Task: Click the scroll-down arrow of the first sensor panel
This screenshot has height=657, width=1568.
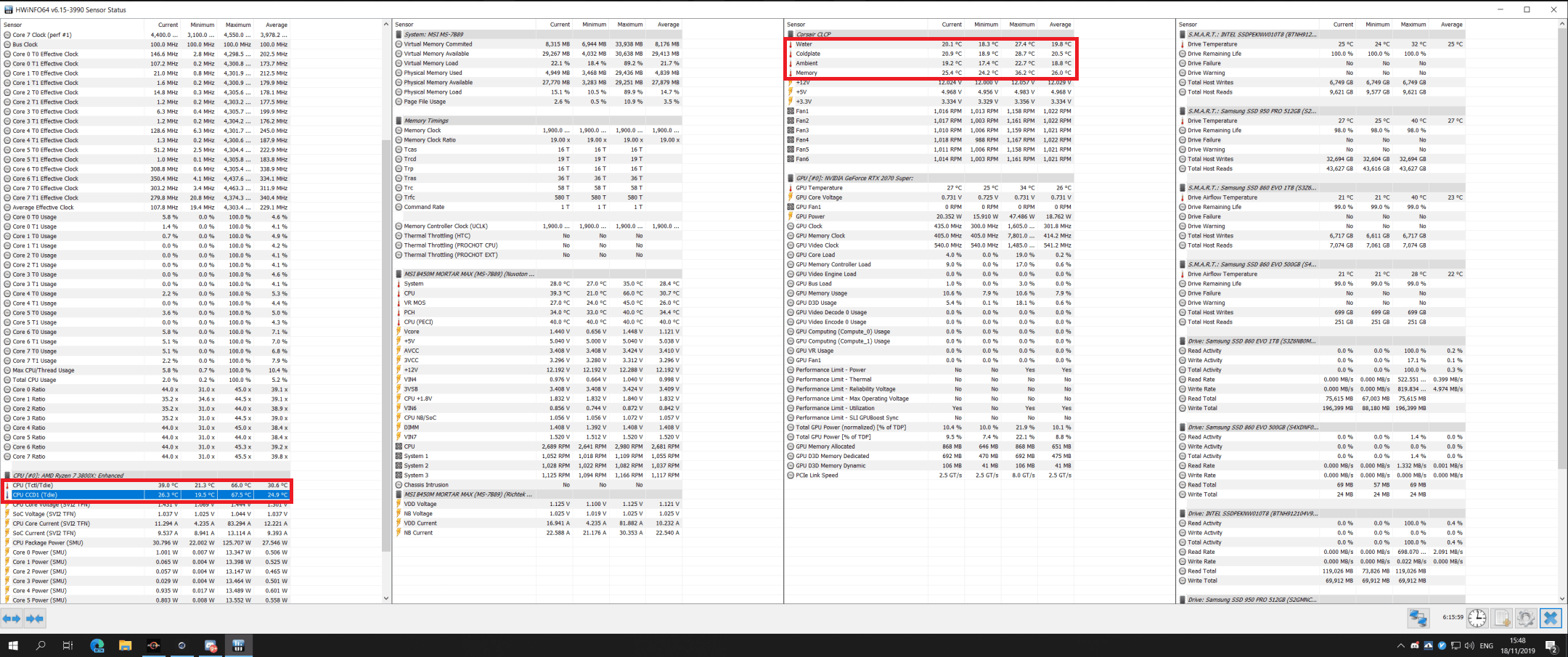Action: [385, 598]
